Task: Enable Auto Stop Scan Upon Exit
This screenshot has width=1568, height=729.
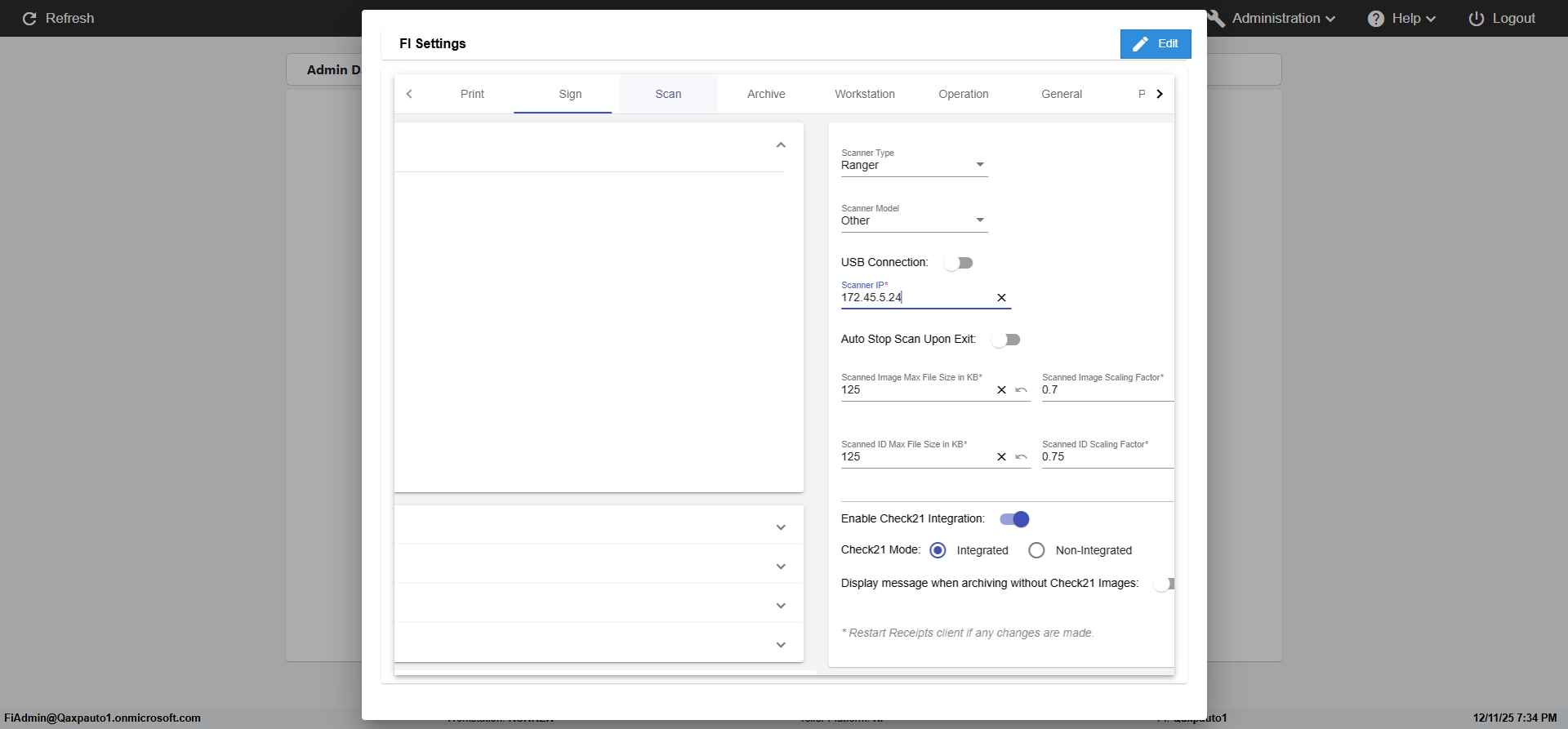Action: coord(1005,340)
